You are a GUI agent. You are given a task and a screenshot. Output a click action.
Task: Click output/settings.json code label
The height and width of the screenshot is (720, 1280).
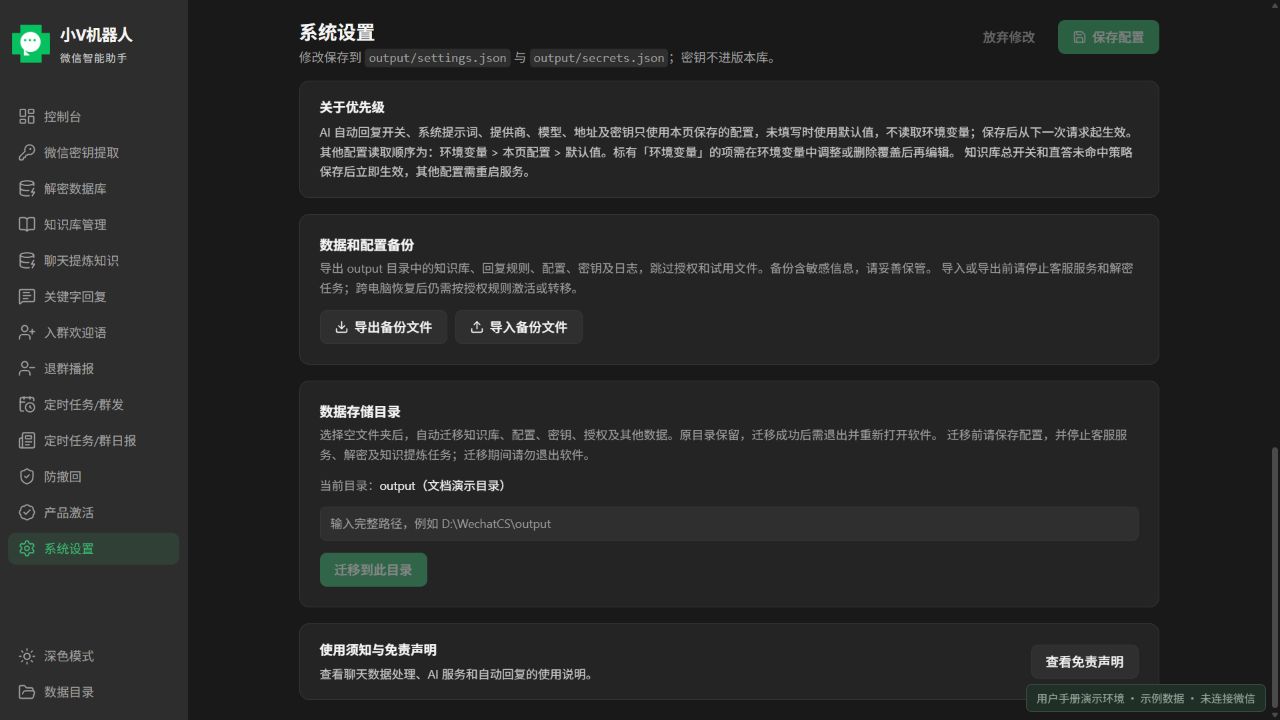pos(438,58)
